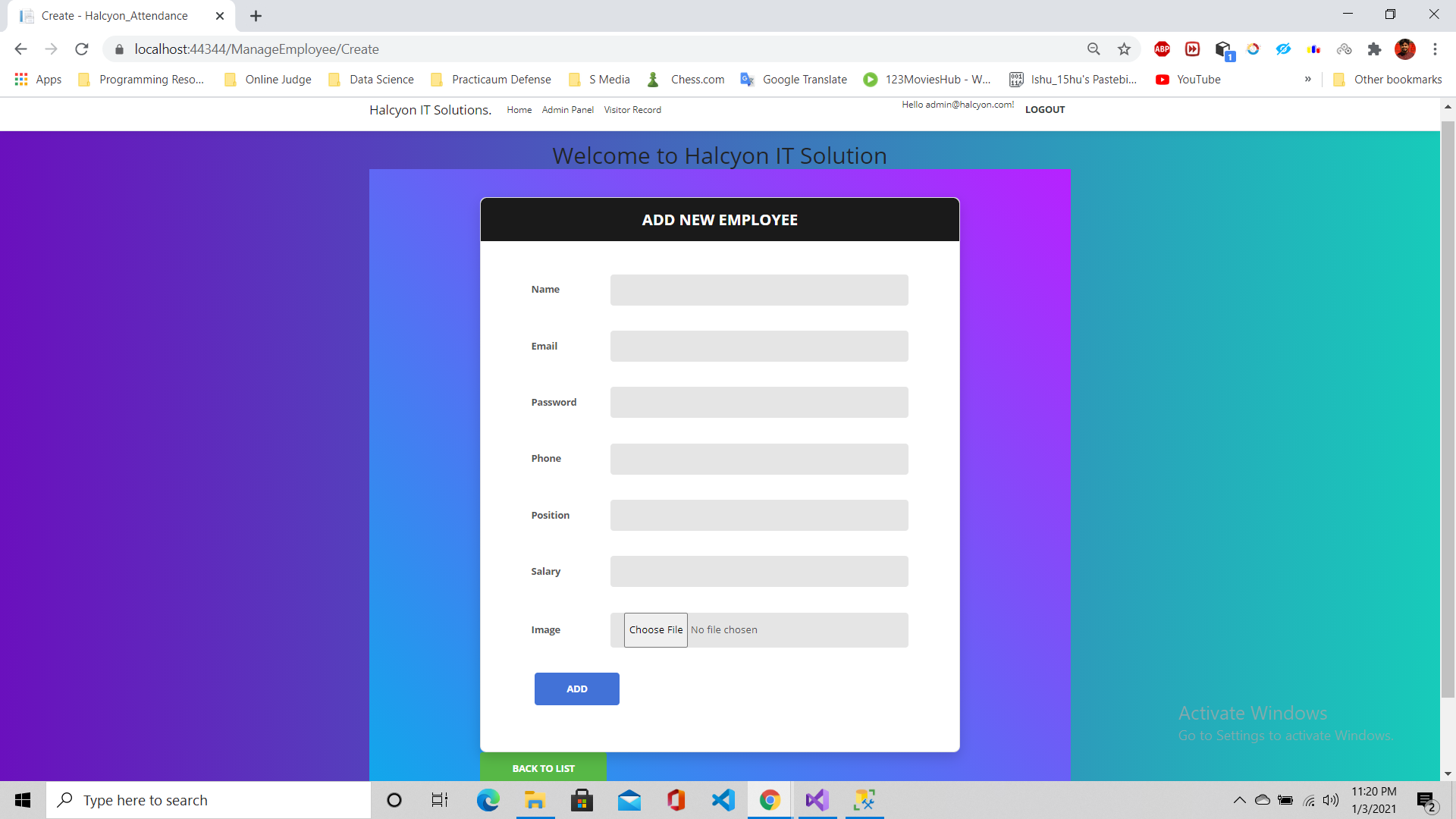The image size is (1456, 819).
Task: Show hidden system tray icons
Action: pos(1239,800)
